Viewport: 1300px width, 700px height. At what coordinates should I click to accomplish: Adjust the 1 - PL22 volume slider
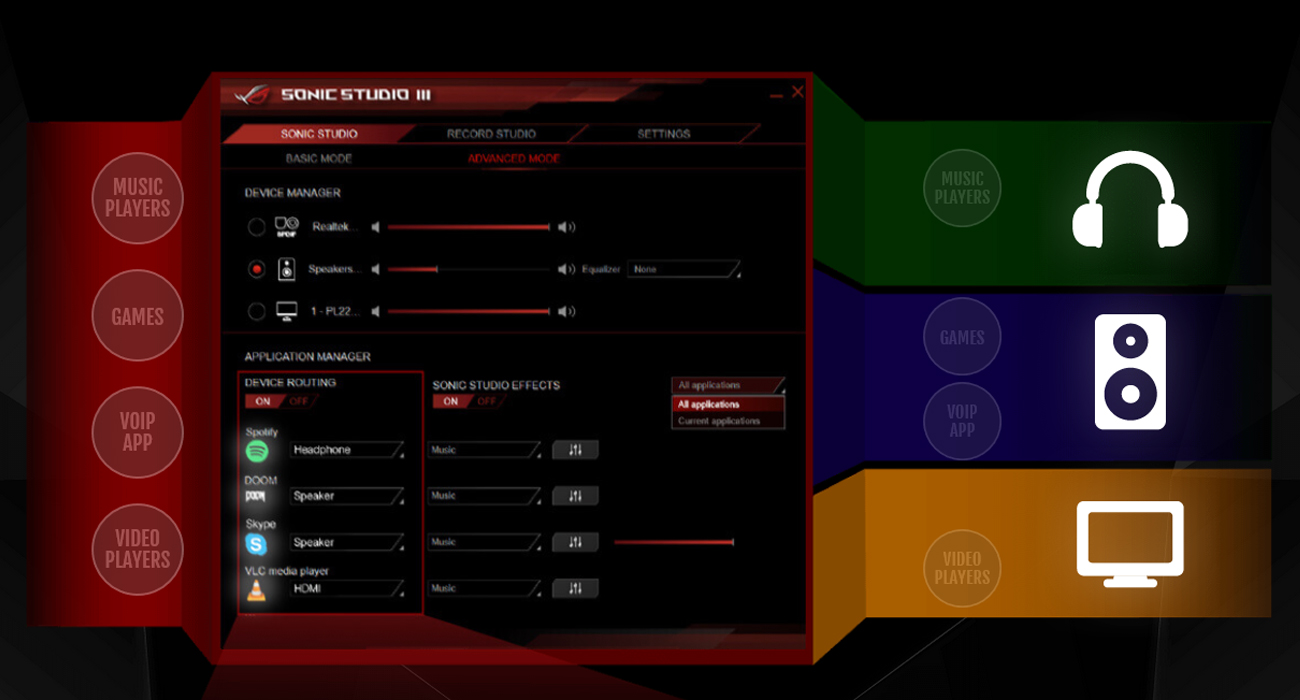469,311
